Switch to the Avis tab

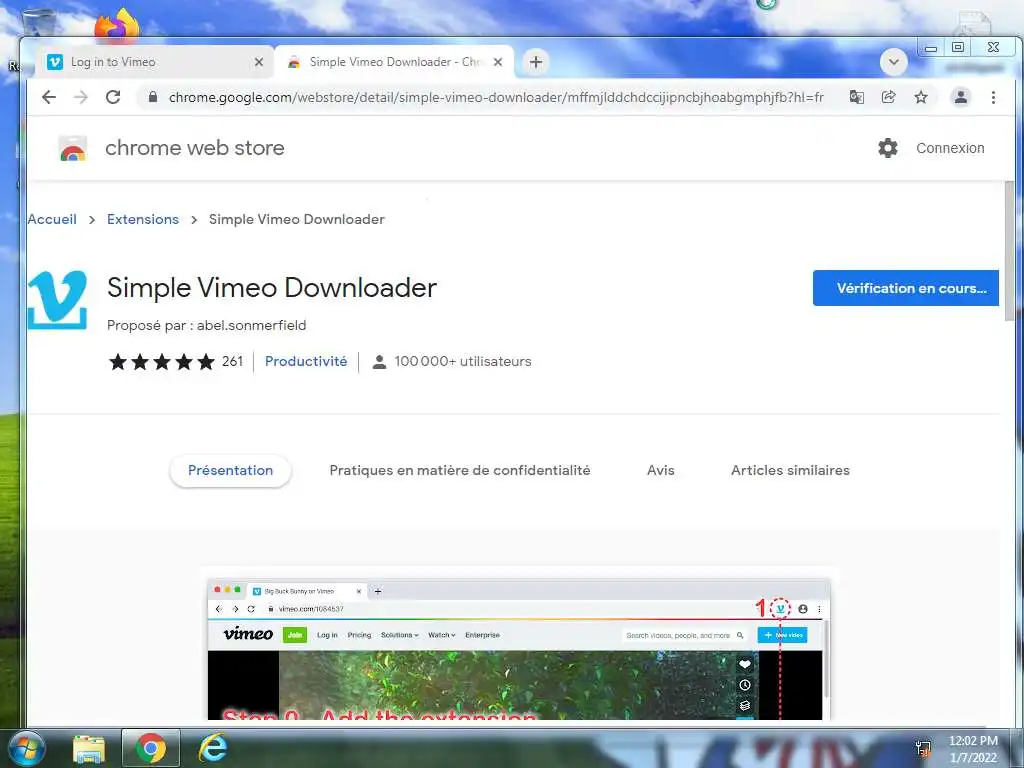660,470
